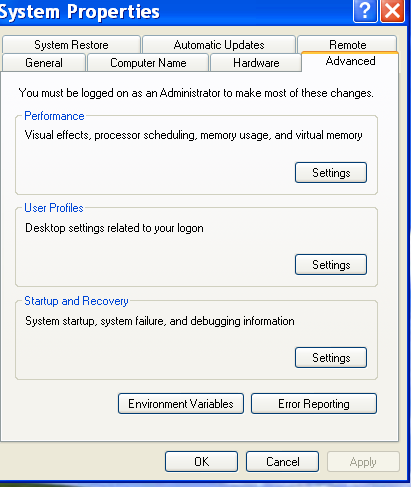
Task: Click the grayed-out Apply button
Action: tap(363, 462)
